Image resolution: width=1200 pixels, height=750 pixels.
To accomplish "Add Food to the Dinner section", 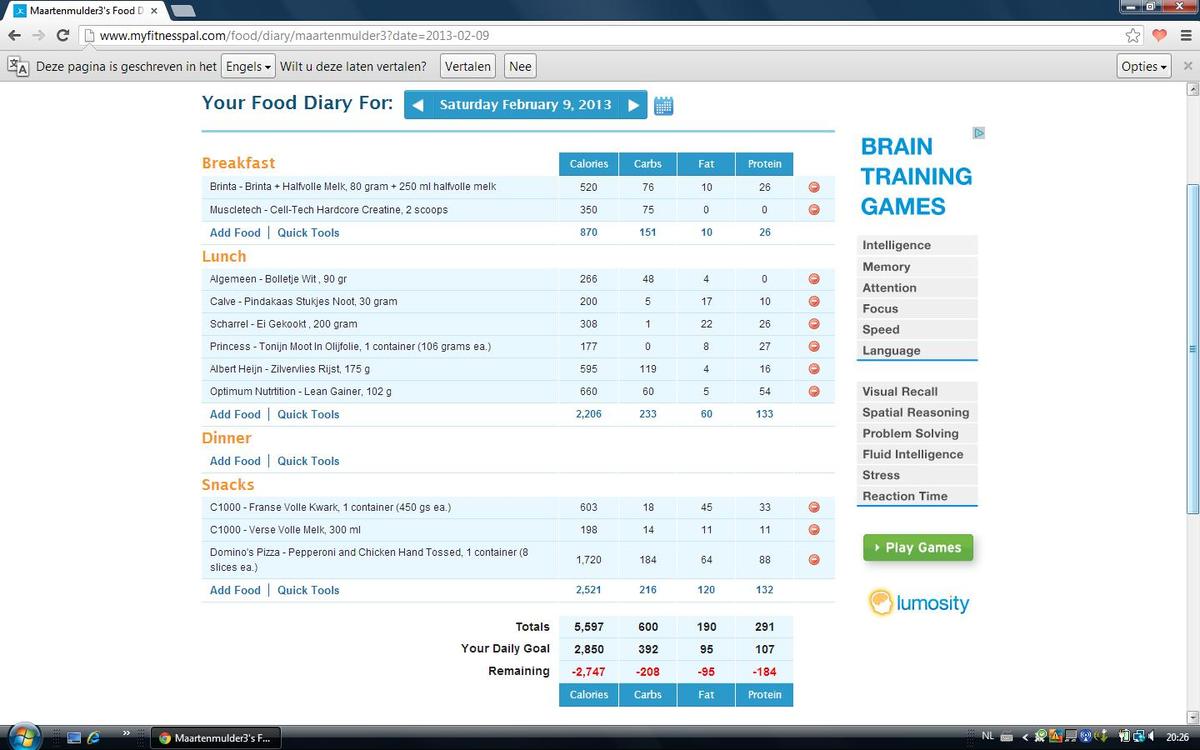I will point(235,461).
